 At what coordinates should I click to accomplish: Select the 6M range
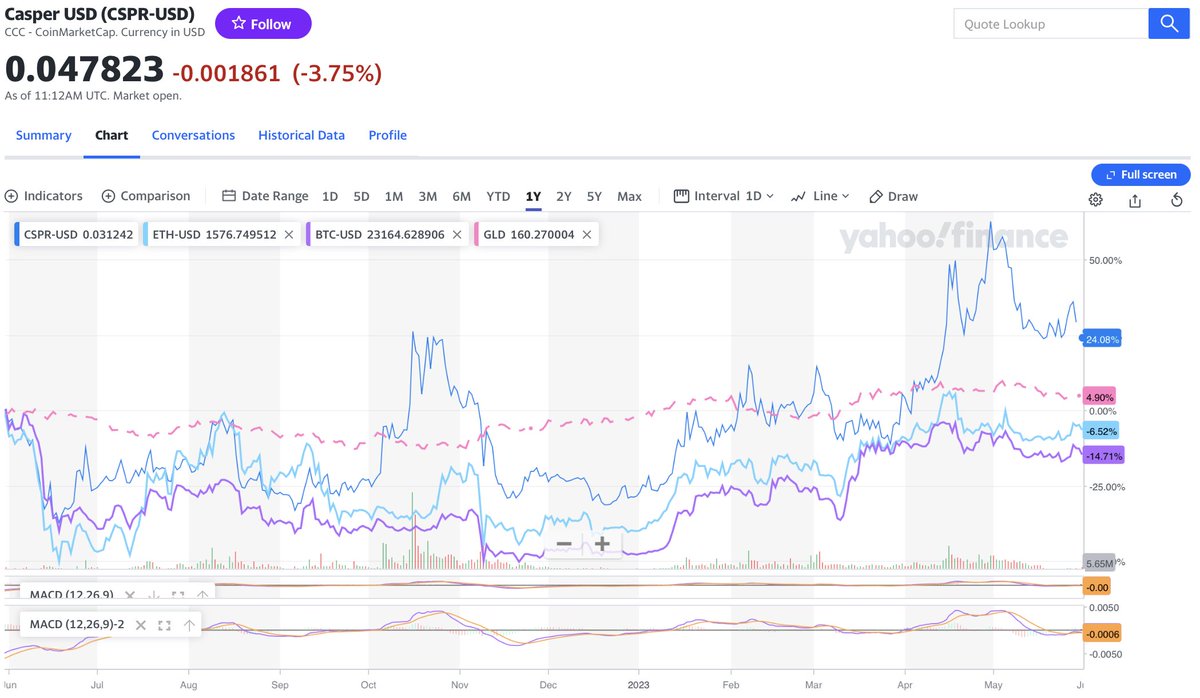point(461,196)
